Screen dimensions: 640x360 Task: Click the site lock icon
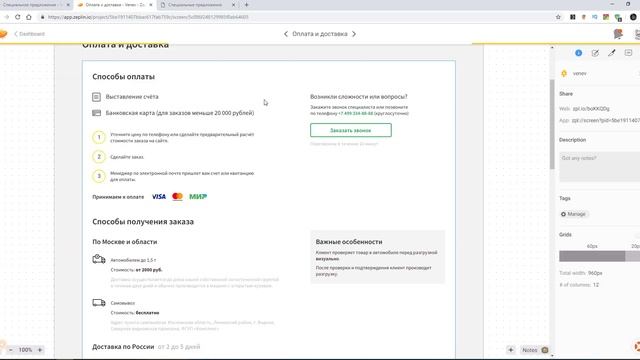[42, 17]
